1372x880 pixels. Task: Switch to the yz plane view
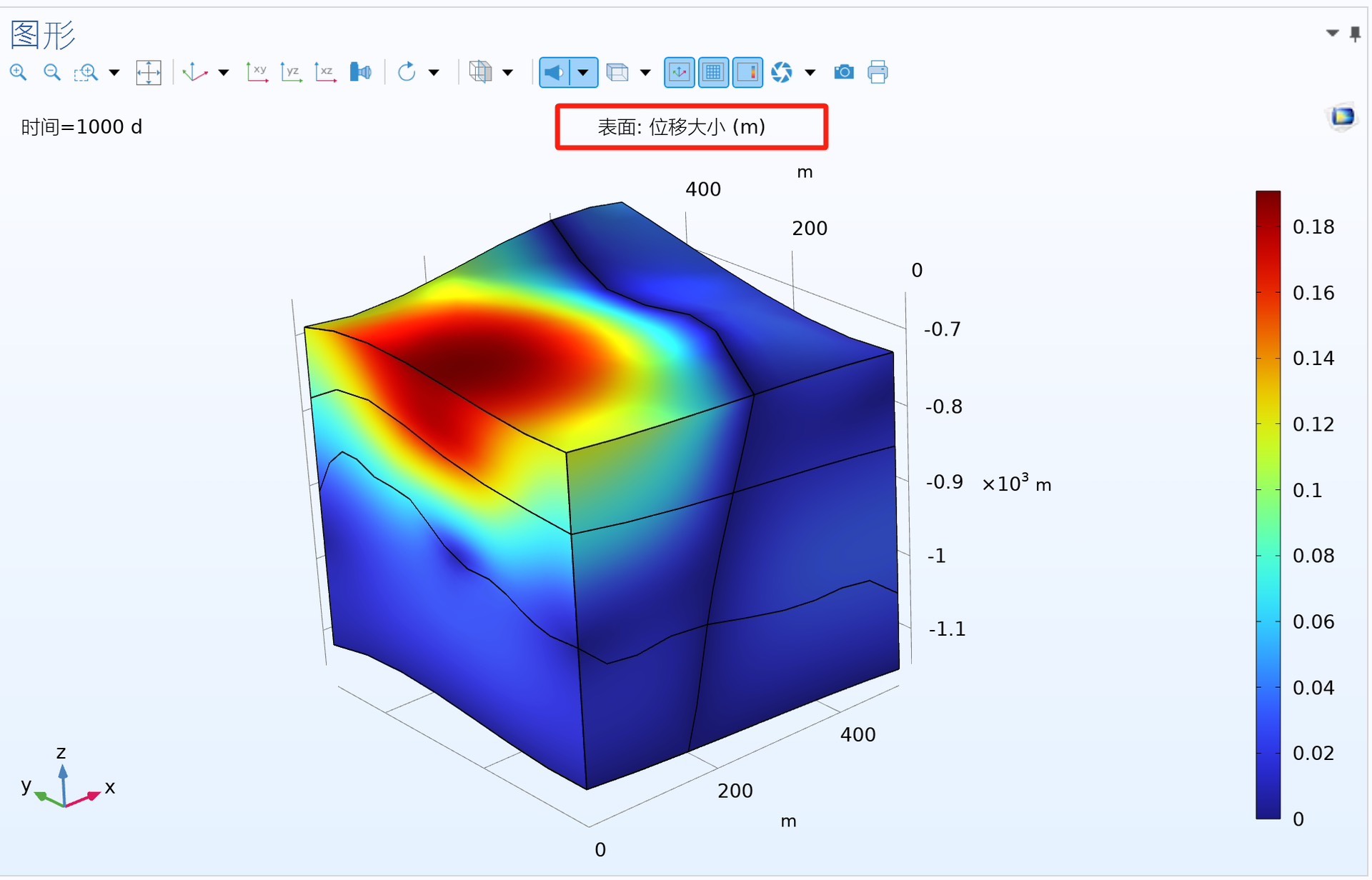pos(291,72)
